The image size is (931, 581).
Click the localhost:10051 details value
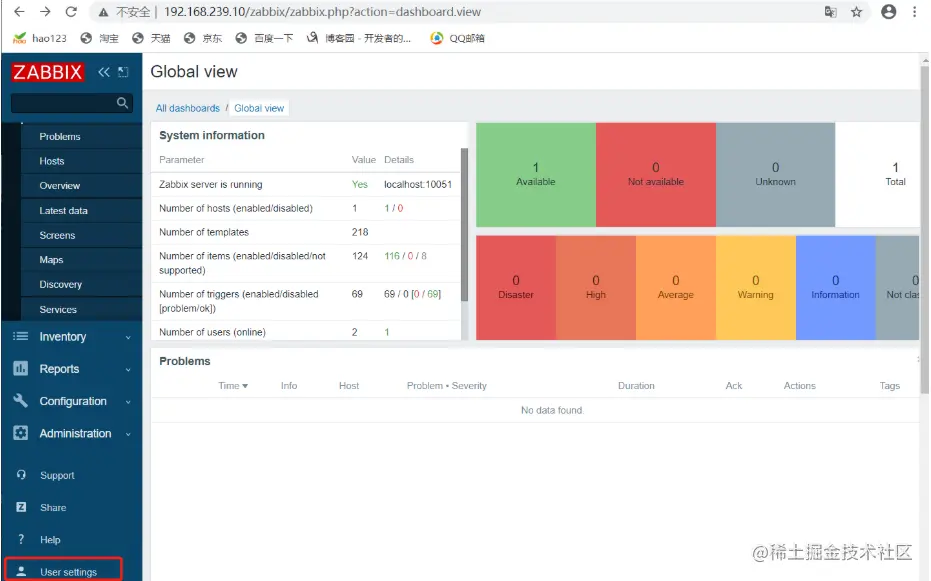[418, 185]
